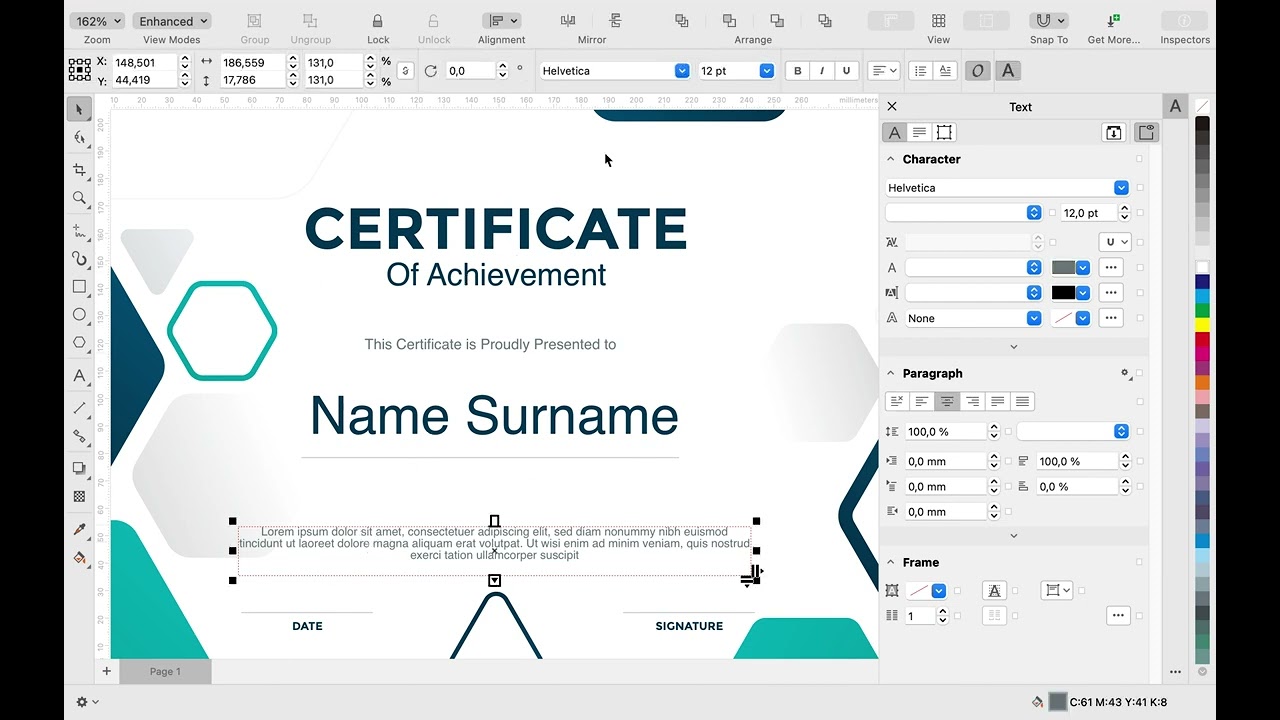This screenshot has height=720, width=1280.
Task: Increase the number of columns stepper
Action: 942,612
